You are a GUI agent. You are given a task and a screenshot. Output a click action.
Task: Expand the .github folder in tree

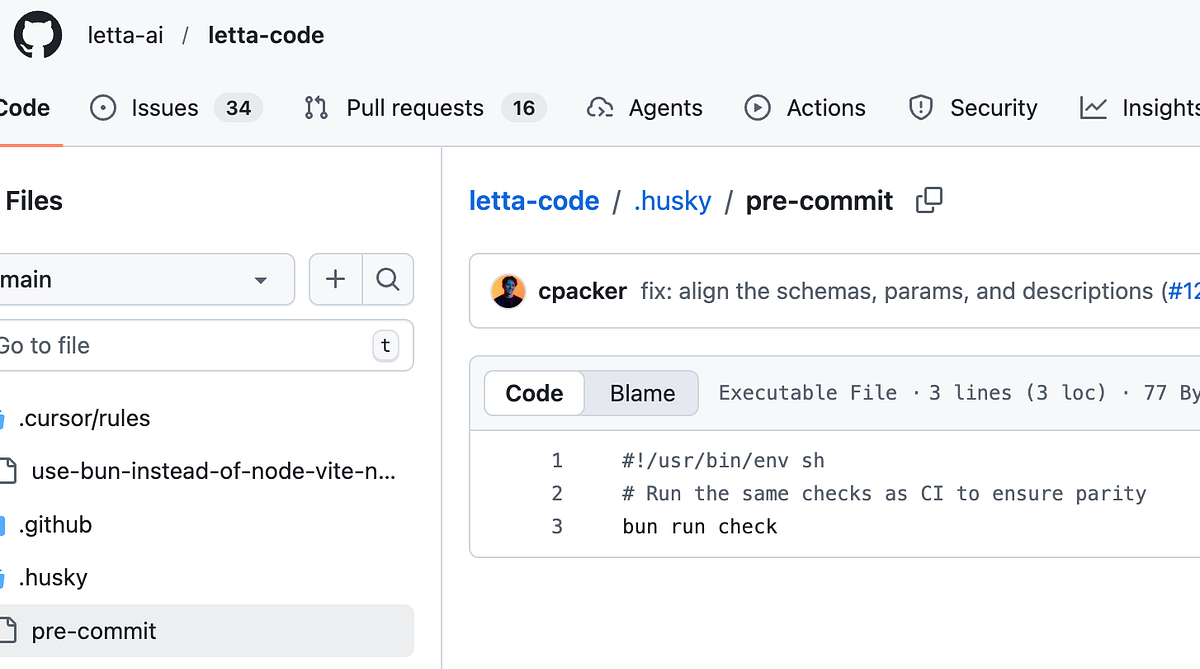pos(55,524)
